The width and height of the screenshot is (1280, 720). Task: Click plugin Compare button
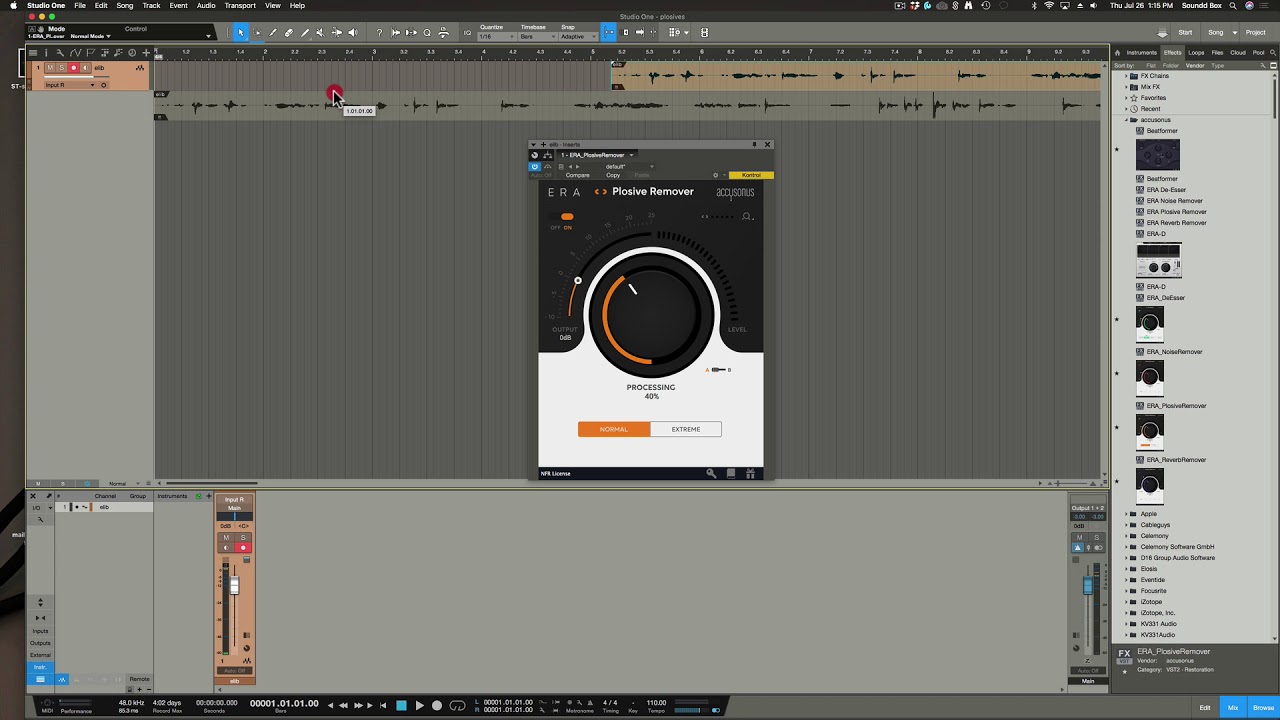click(x=578, y=175)
